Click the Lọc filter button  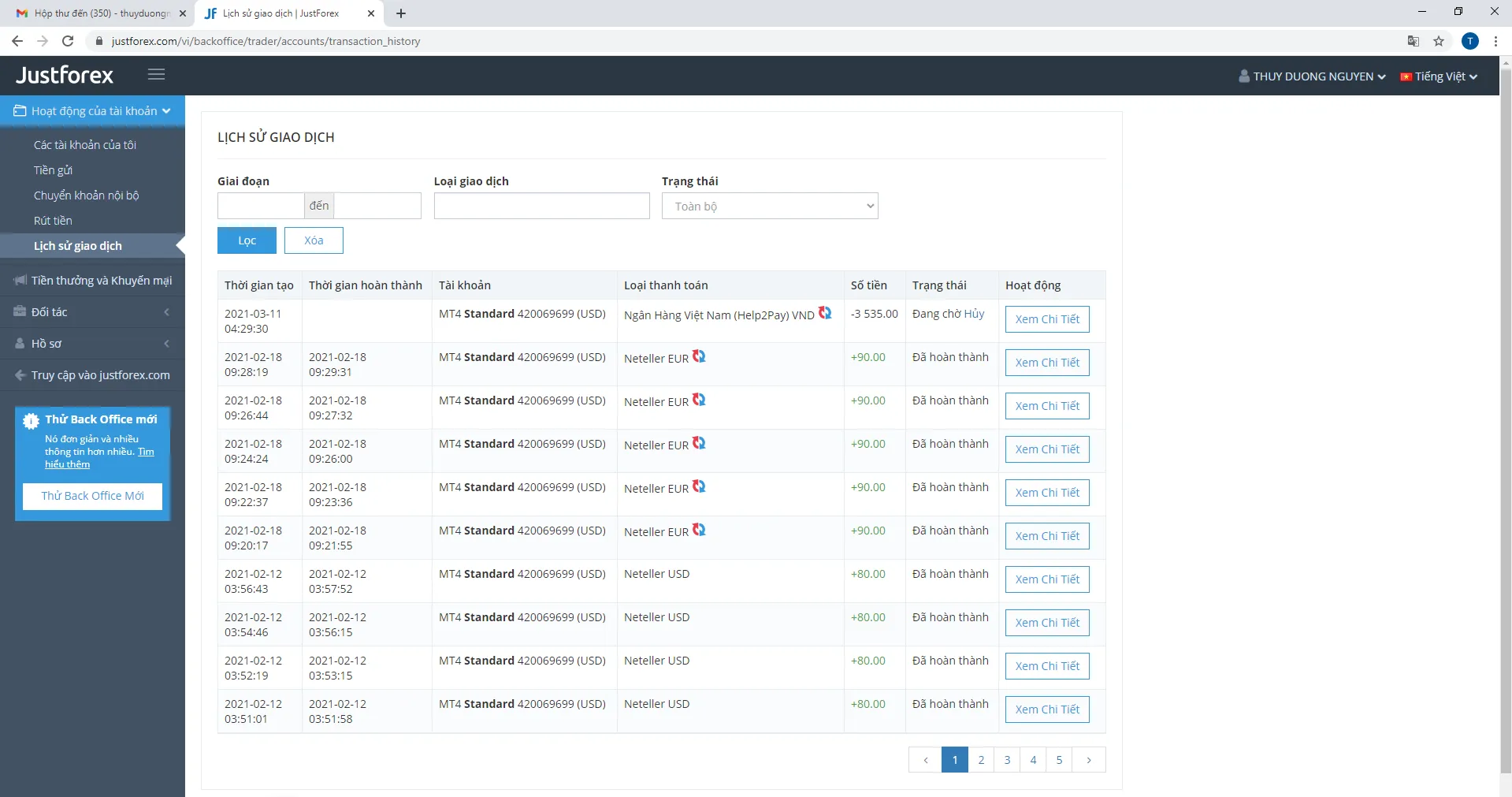coord(247,240)
